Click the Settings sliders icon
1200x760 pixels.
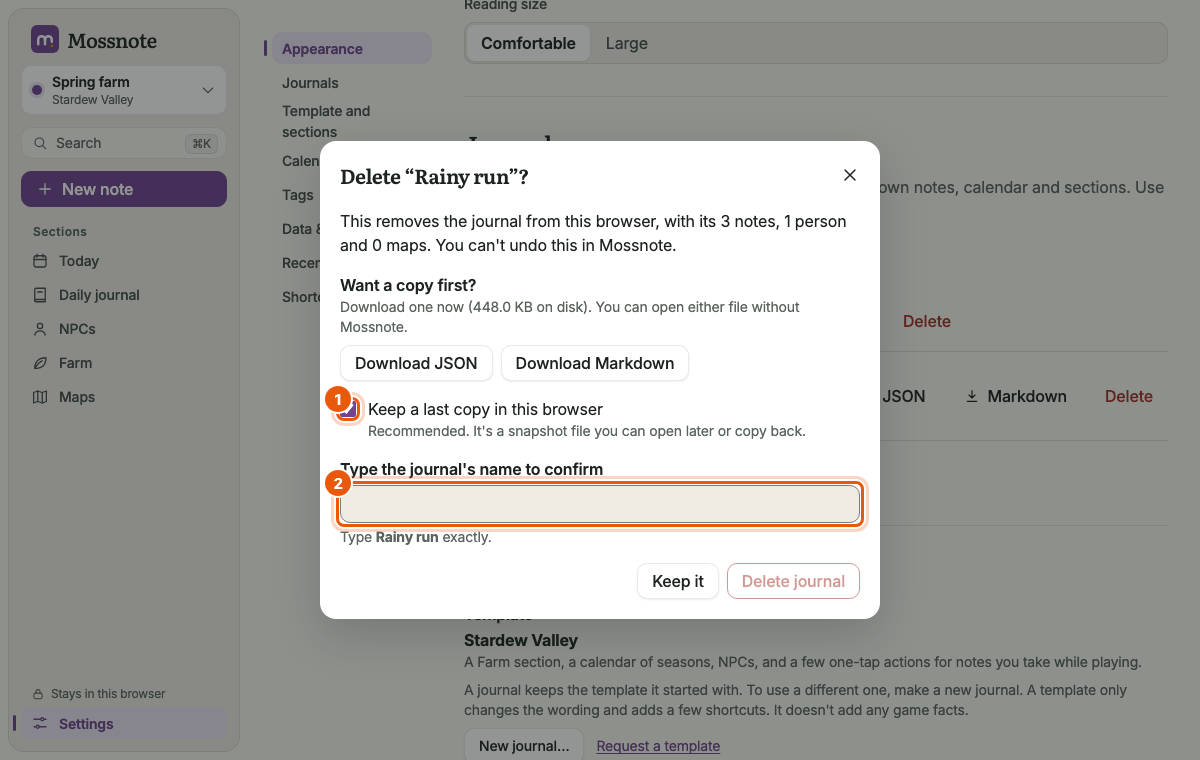(40, 724)
